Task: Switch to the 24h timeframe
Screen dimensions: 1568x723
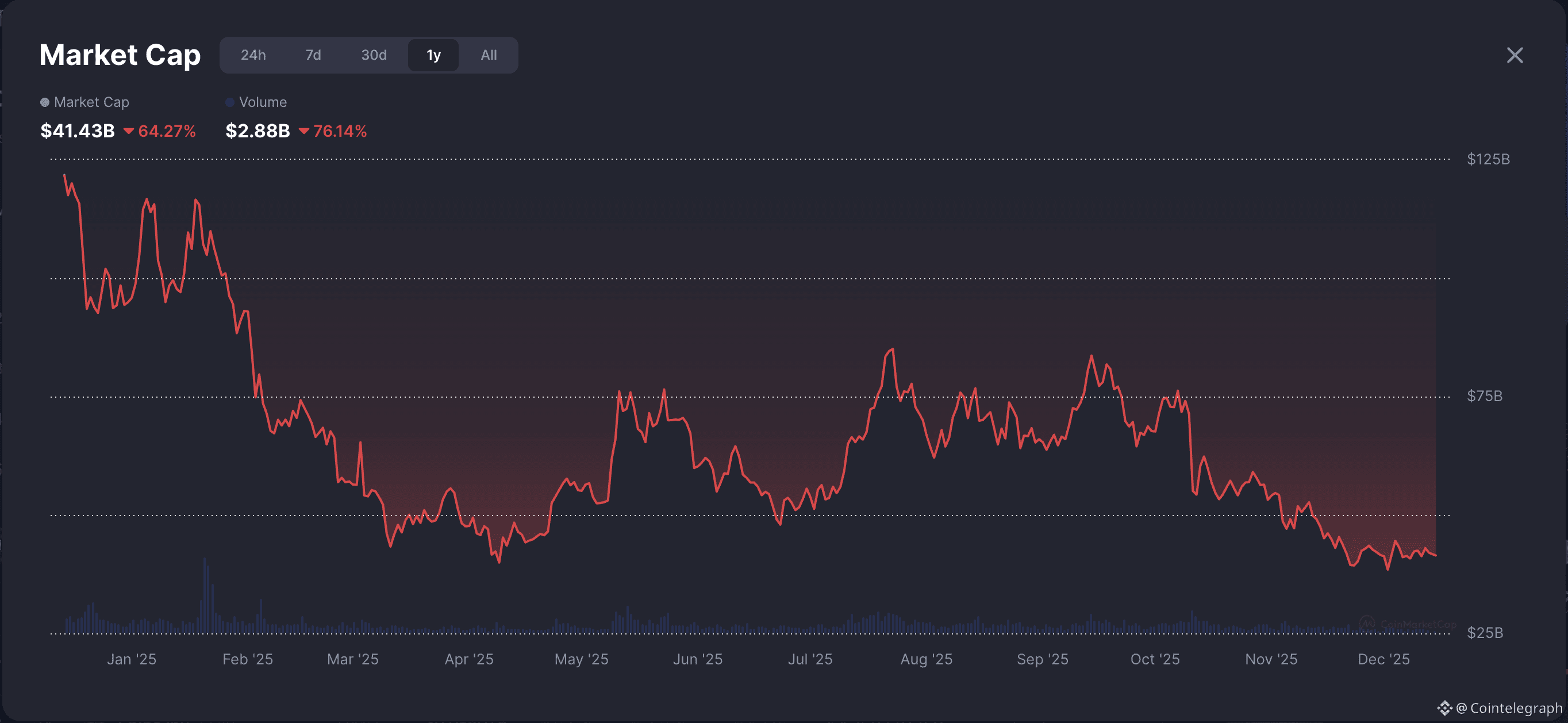Action: pyautogui.click(x=253, y=55)
